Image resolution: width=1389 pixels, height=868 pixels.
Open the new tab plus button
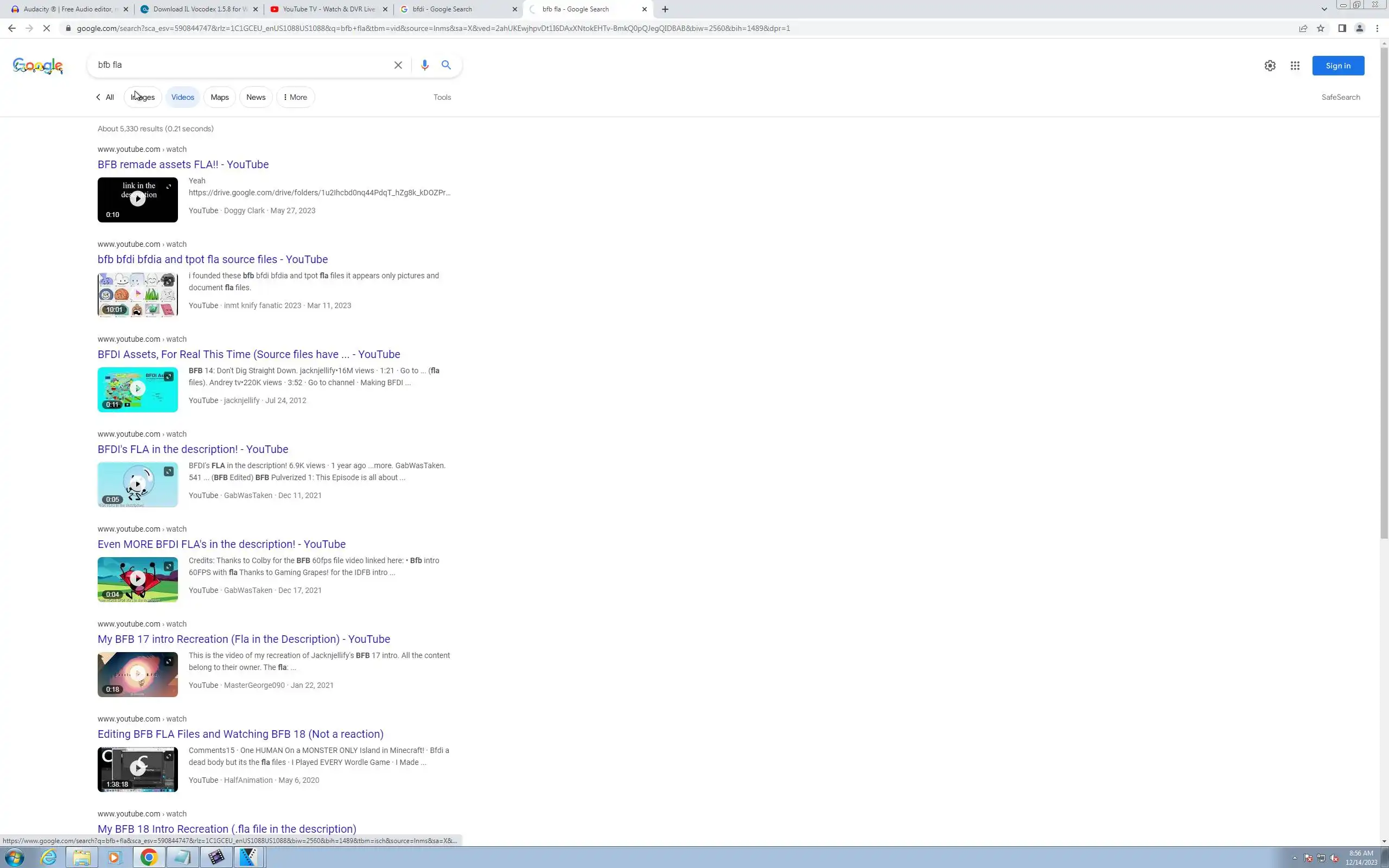pyautogui.click(x=665, y=9)
